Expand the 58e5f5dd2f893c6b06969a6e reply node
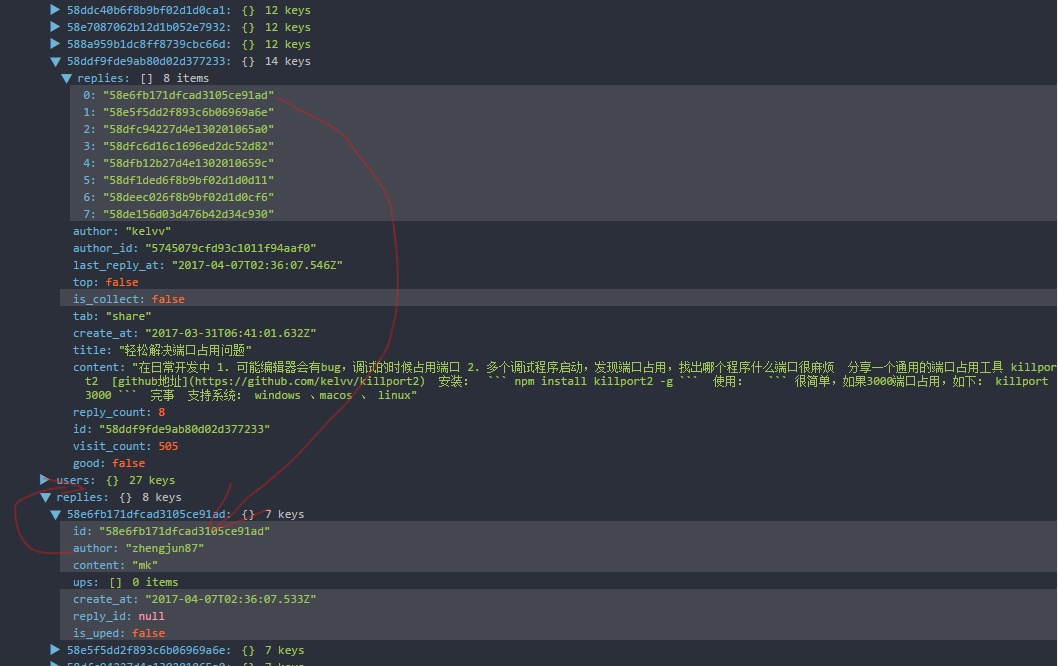Viewport: 1058px width, 666px height. tap(55, 650)
